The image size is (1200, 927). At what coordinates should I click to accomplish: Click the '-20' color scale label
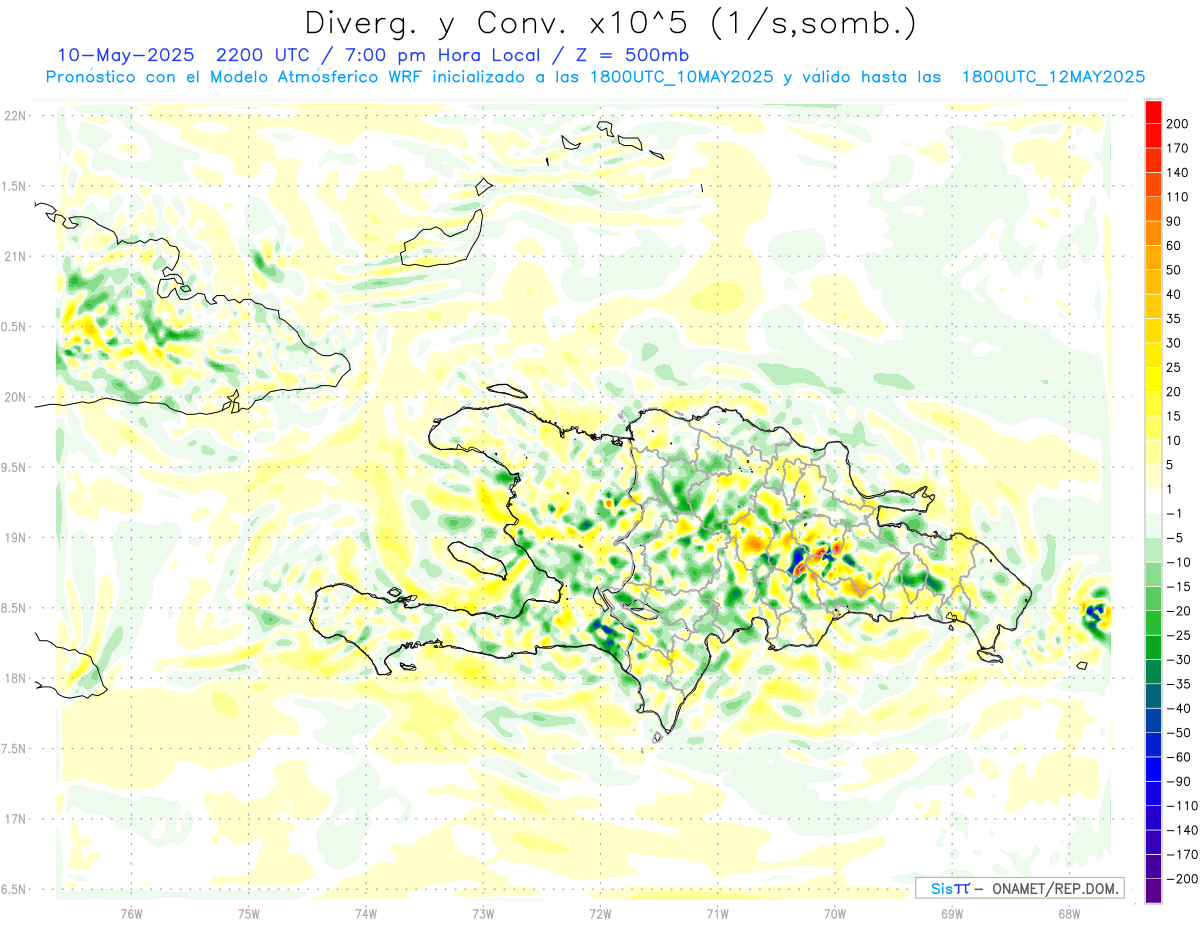[1178, 610]
